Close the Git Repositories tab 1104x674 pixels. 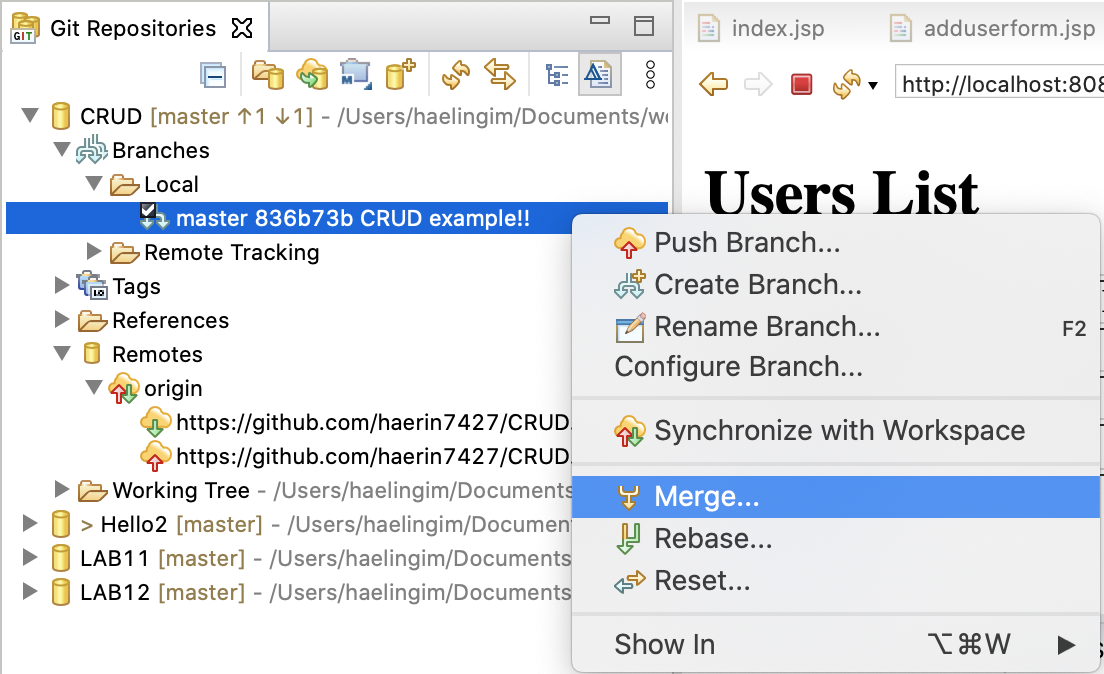pos(242,28)
